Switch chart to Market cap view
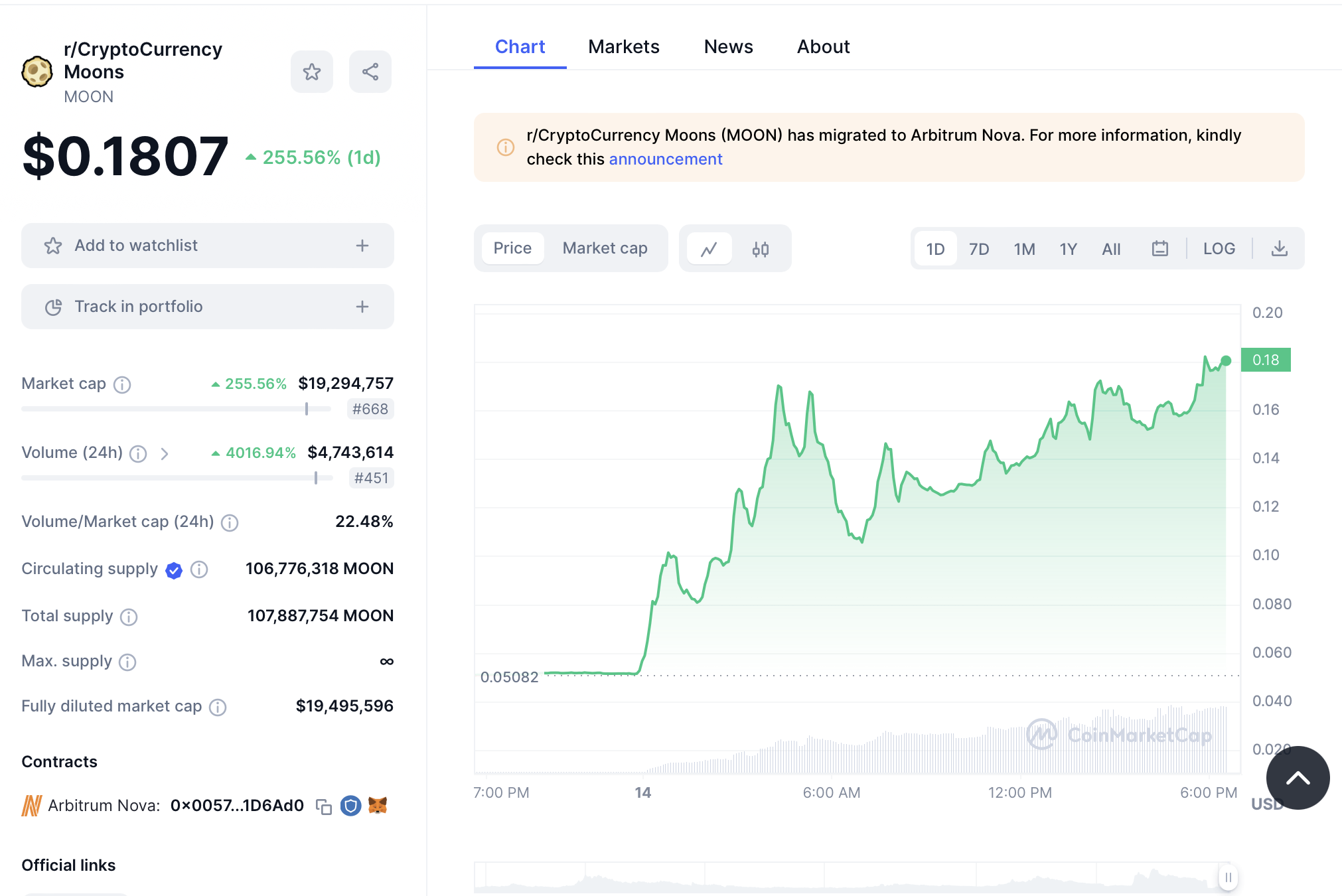The width and height of the screenshot is (1342, 896). pyautogui.click(x=605, y=248)
